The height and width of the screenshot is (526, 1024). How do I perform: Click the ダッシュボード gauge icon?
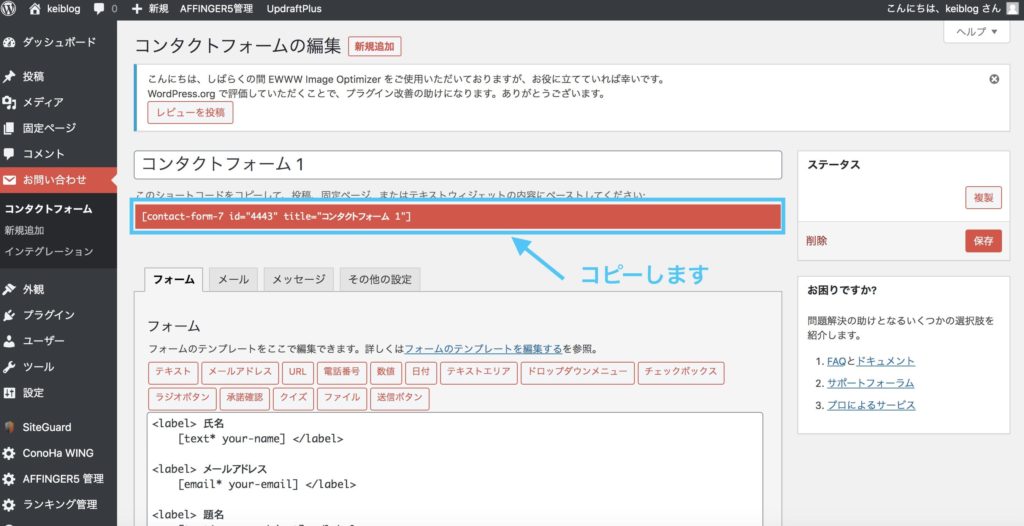point(9,42)
